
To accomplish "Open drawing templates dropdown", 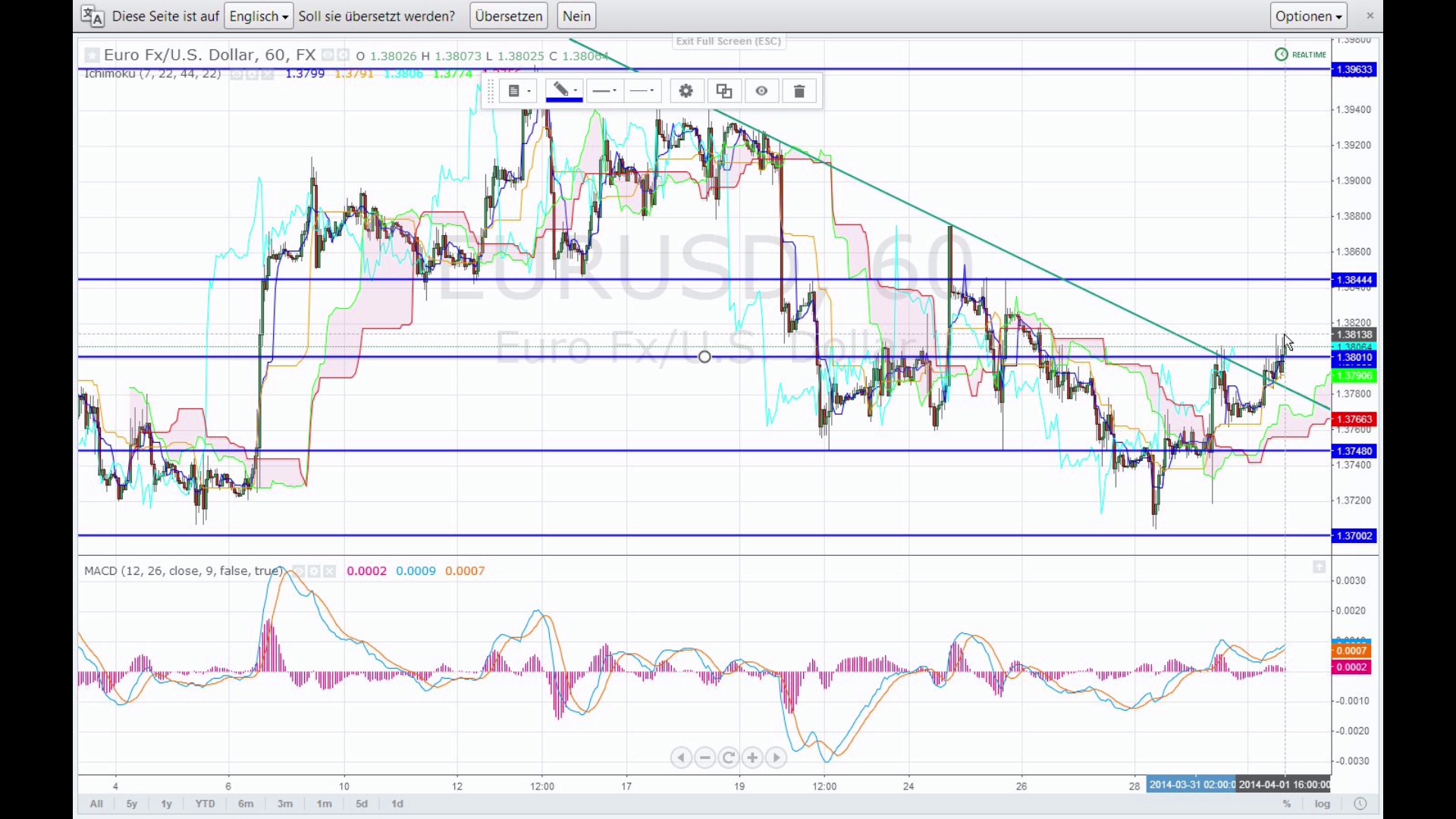I will [x=519, y=91].
